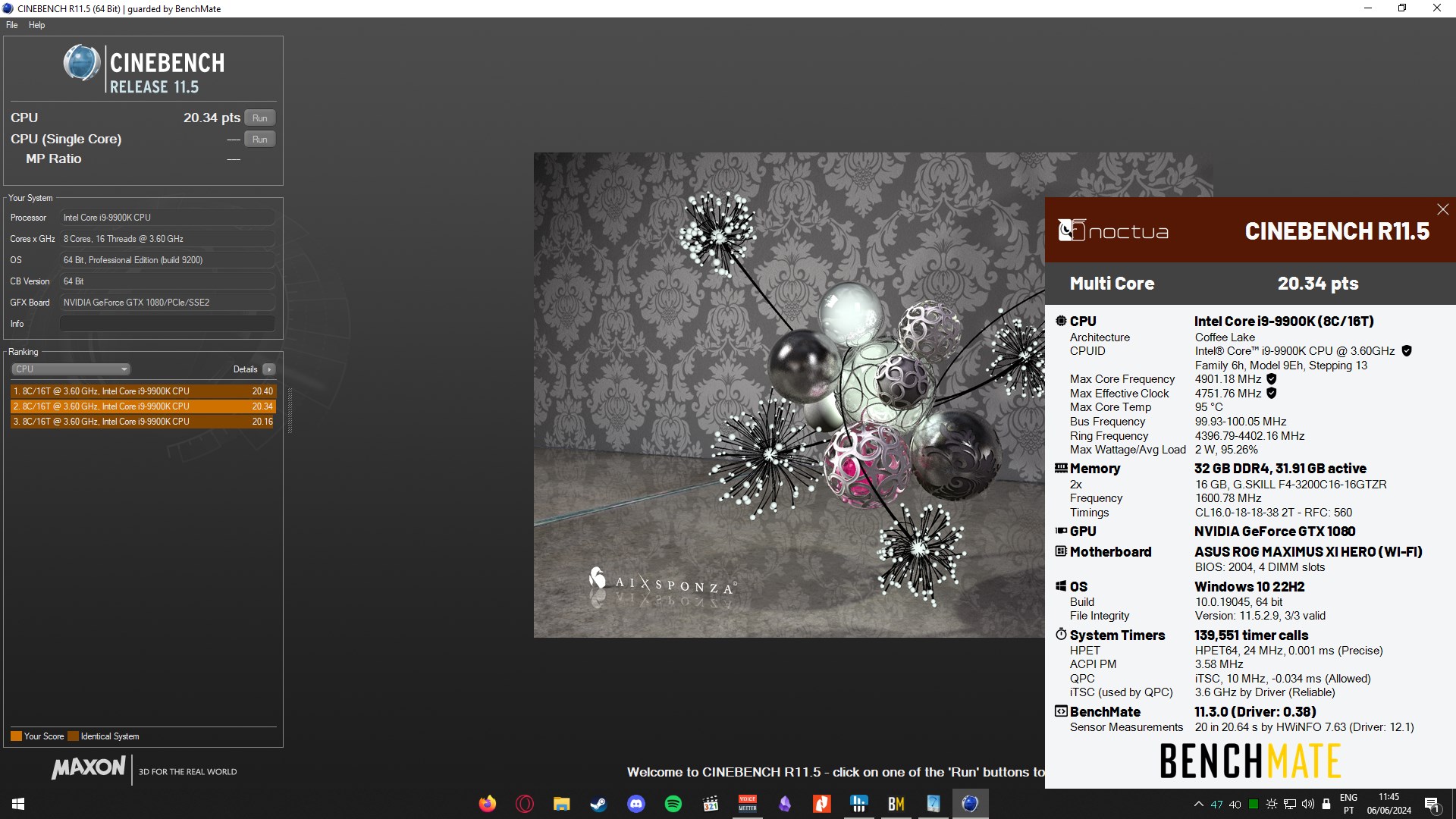Open the network icon in tray
This screenshot has width=1456, height=819.
coord(1290,805)
